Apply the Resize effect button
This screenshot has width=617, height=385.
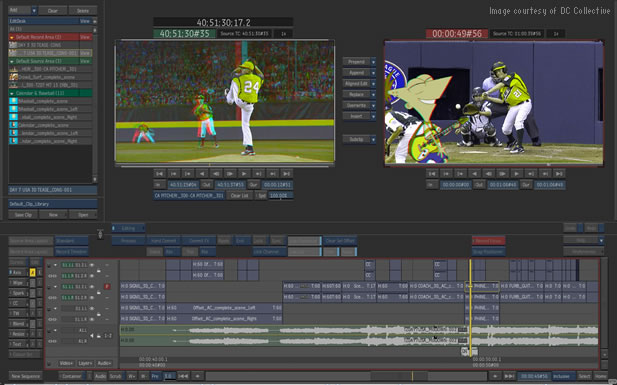click(18, 334)
